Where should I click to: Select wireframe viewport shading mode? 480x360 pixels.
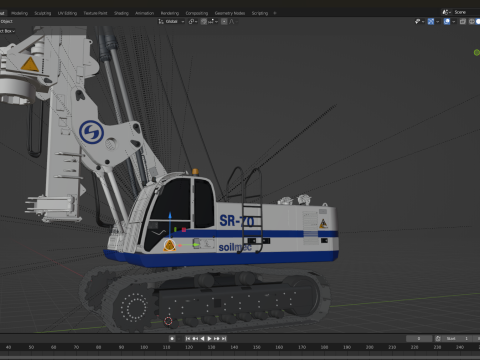pyautogui.click(x=471, y=21)
